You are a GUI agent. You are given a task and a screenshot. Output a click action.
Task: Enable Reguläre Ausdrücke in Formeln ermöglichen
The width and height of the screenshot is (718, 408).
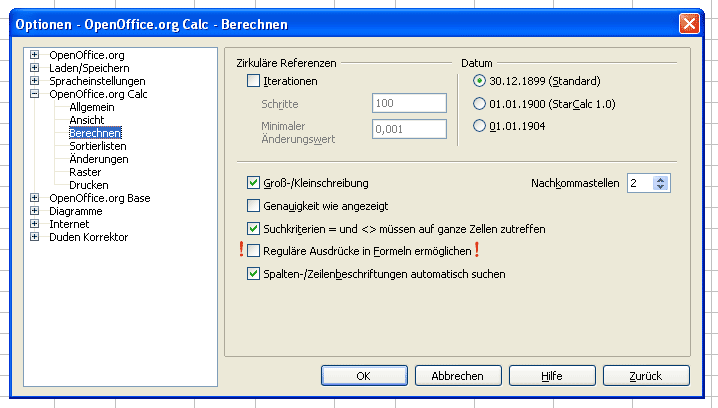tap(253, 251)
